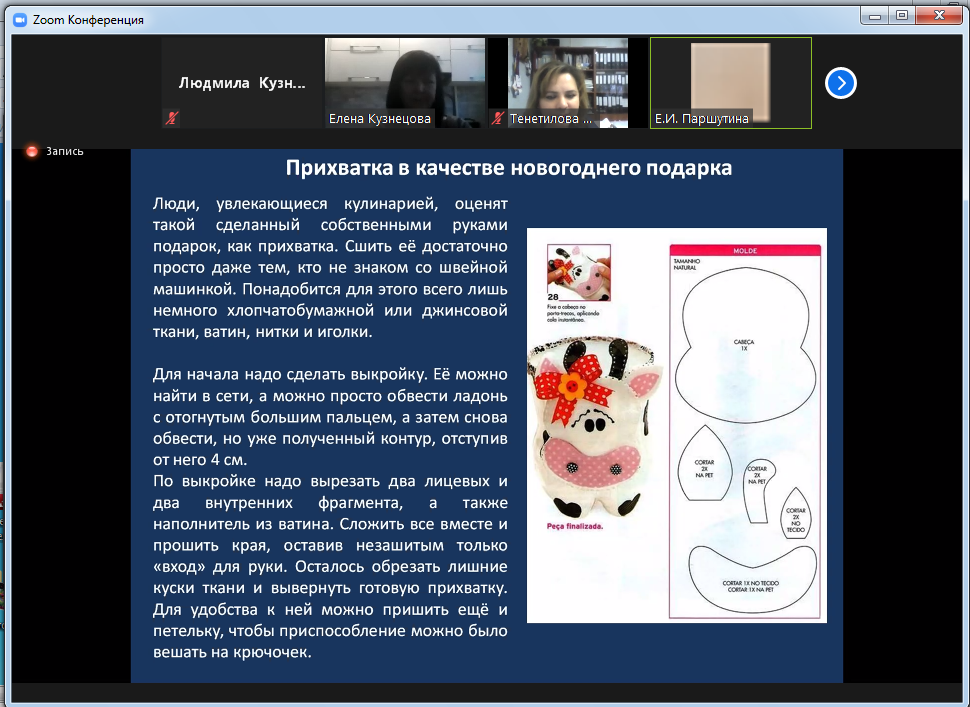Image resolution: width=970 pixels, height=707 pixels.
Task: Click the finished cow potholder photo
Action: (589, 425)
